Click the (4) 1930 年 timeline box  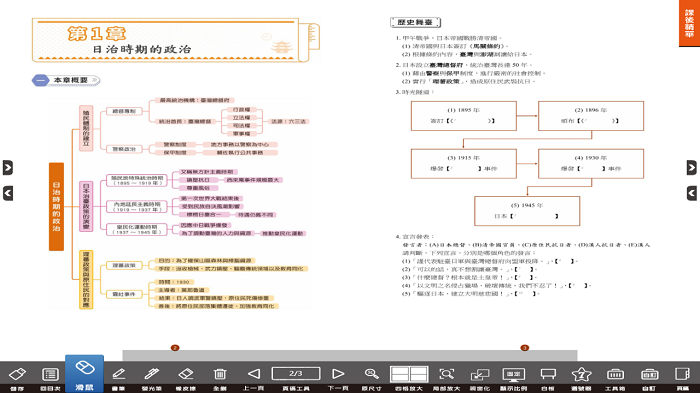point(591,163)
